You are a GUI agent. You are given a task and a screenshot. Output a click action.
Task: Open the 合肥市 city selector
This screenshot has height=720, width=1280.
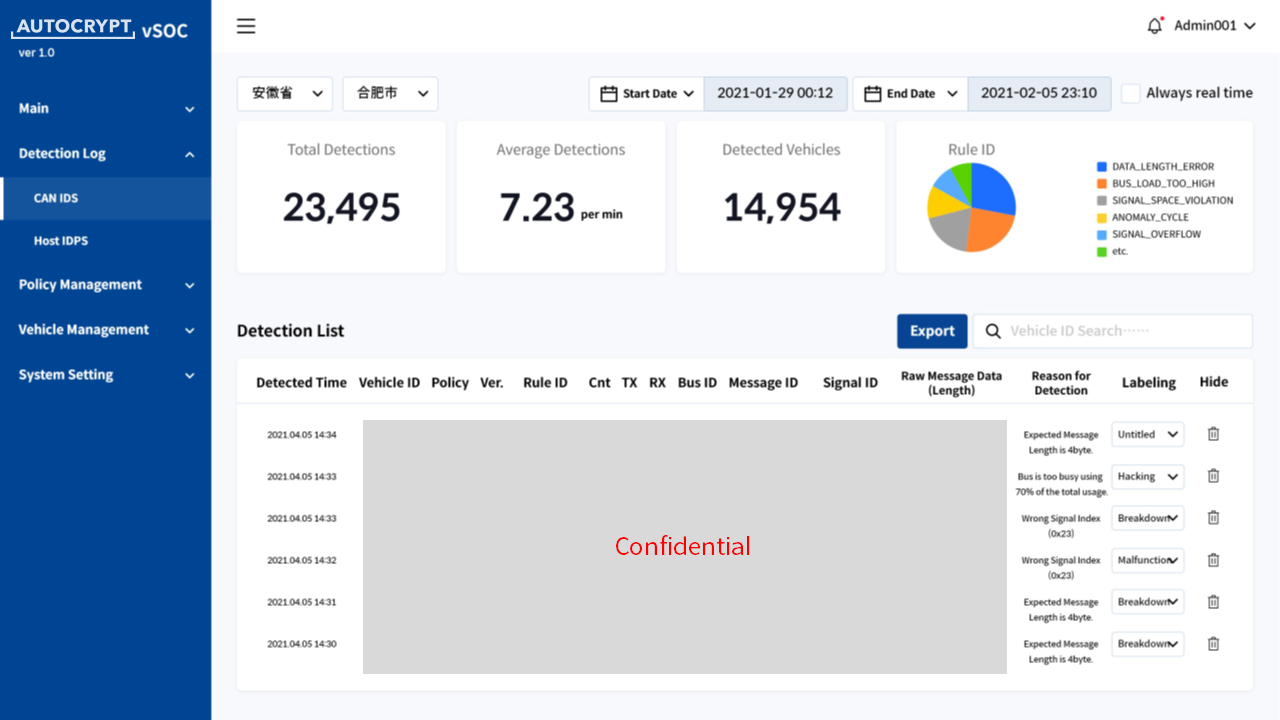tap(390, 93)
